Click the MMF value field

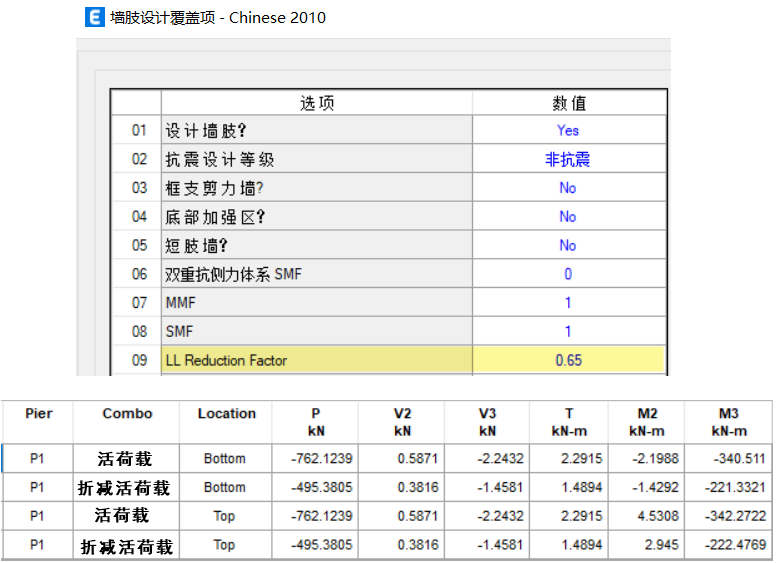(568, 303)
